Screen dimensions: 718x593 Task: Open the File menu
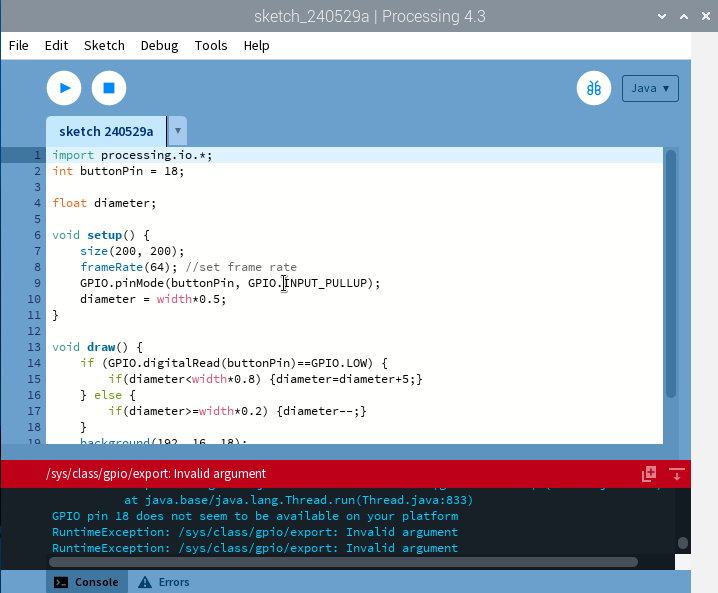pyautogui.click(x=18, y=46)
